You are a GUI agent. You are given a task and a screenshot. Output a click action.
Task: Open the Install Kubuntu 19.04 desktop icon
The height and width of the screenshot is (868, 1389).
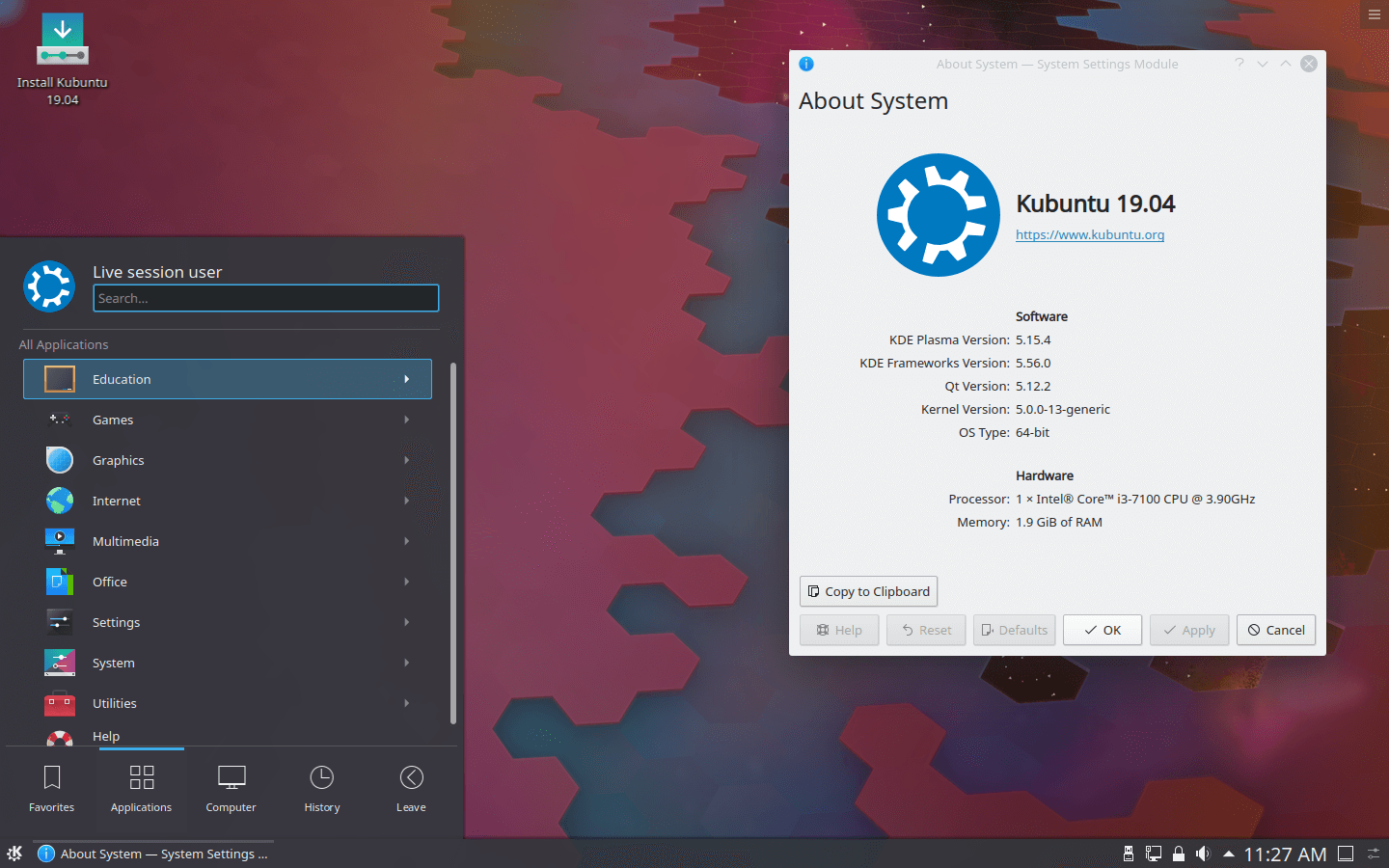pyautogui.click(x=63, y=58)
